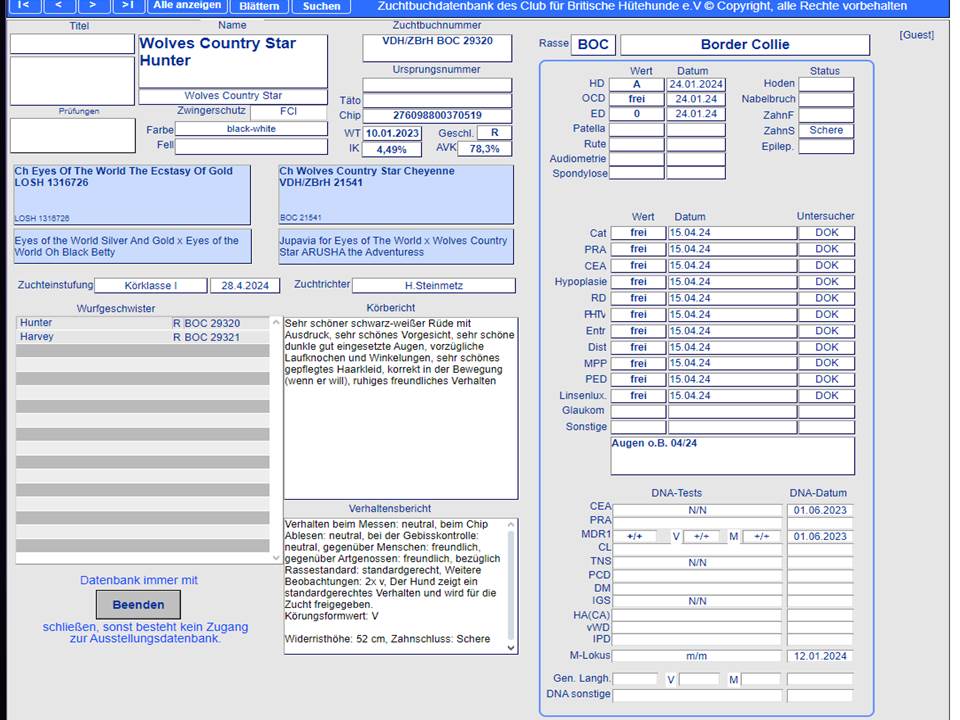
Task: Click the Täto field
Action: pos(437,100)
